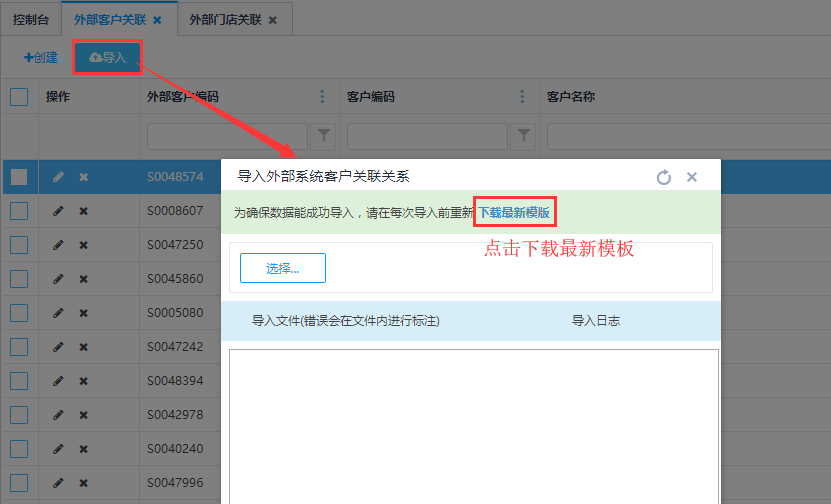This screenshot has height=504, width=831.
Task: Switch to the 外部门店关联 tab
Action: (226, 19)
